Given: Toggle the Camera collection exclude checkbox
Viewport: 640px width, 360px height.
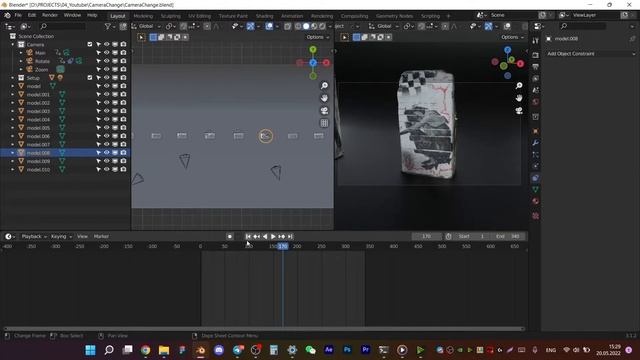Looking at the screenshot, I should click(x=89, y=44).
